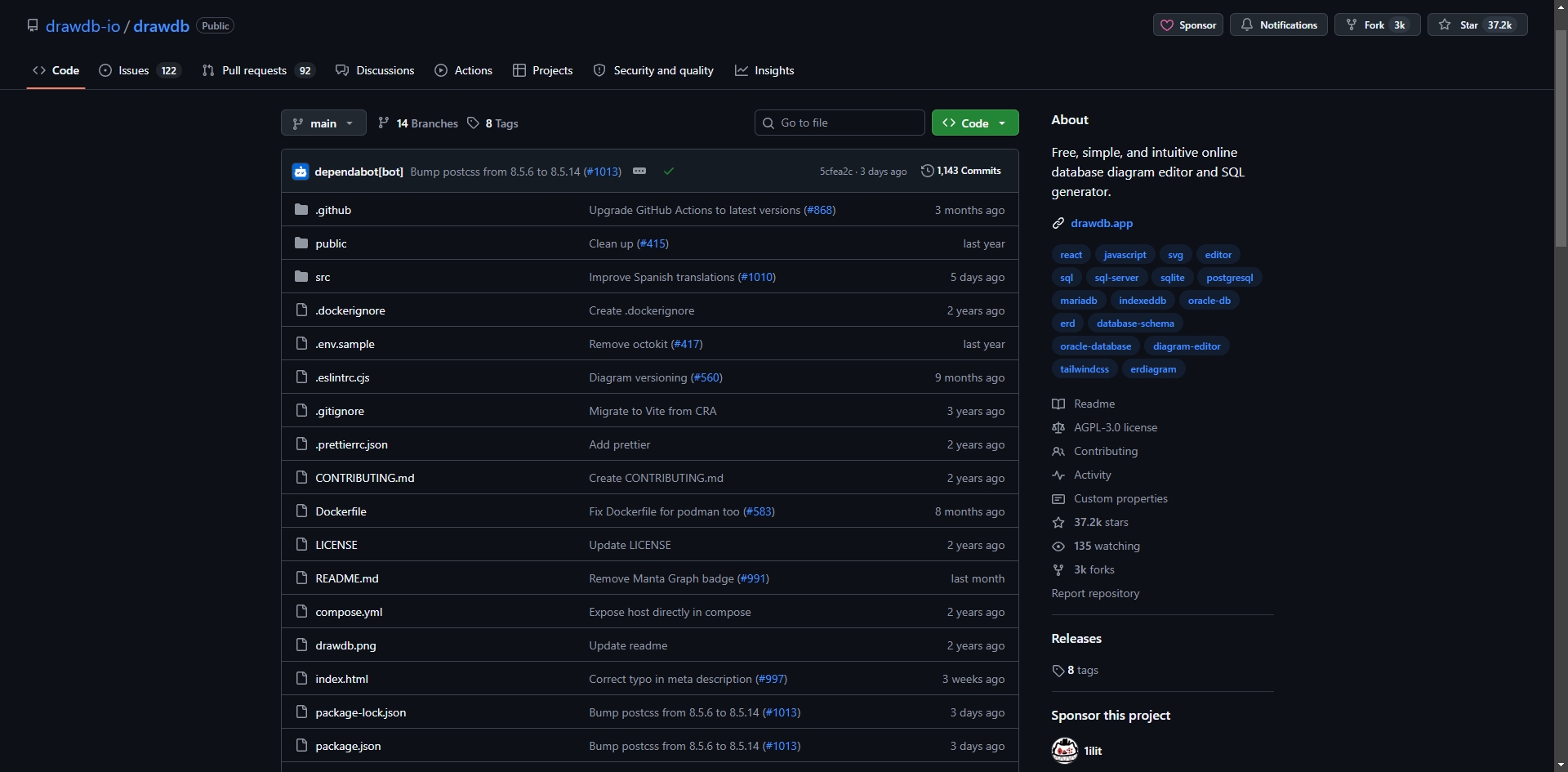Image resolution: width=1568 pixels, height=772 pixels.
Task: Open the Pull requests tab
Action: pyautogui.click(x=258, y=71)
